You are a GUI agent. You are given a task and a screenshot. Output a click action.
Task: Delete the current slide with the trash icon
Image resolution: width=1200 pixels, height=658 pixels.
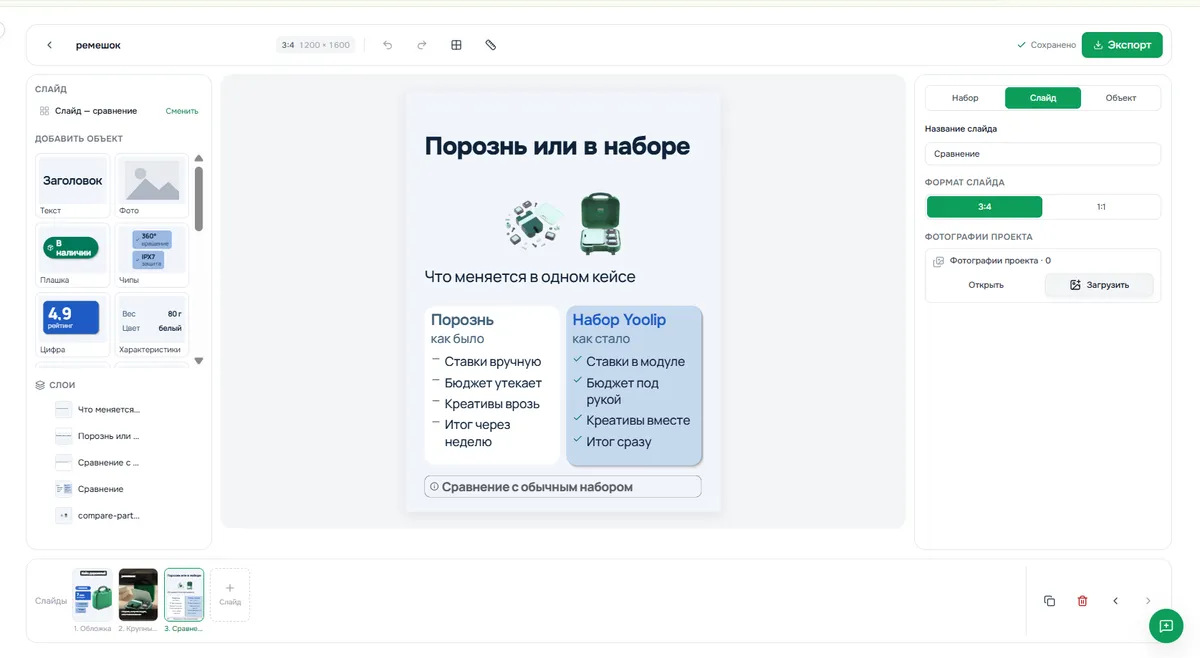(x=1082, y=601)
